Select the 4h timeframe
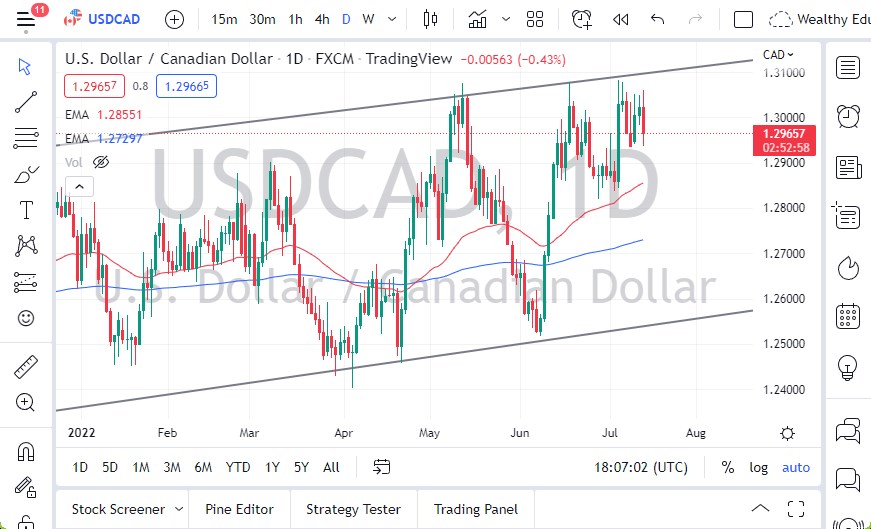Screen dimensions: 871x529 click(322, 19)
